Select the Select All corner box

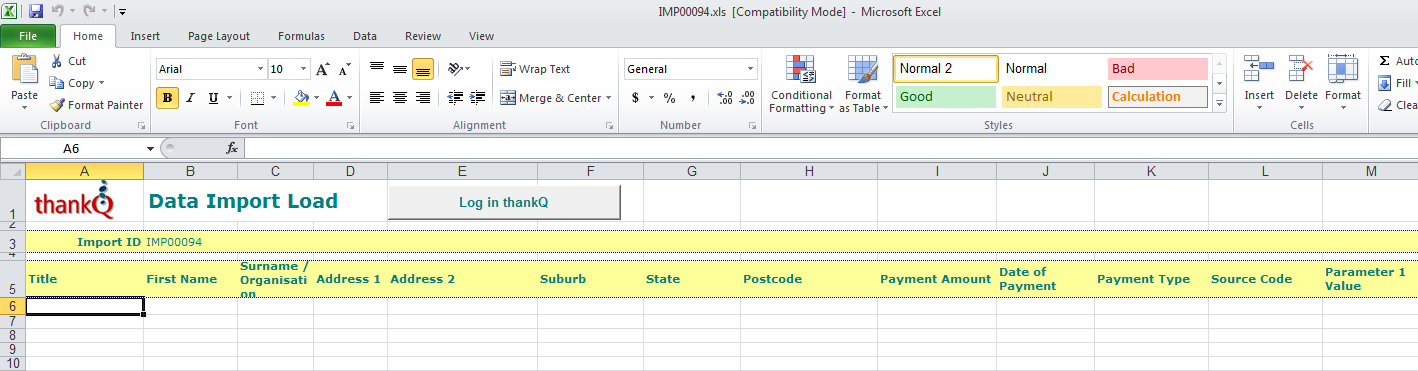(x=13, y=171)
